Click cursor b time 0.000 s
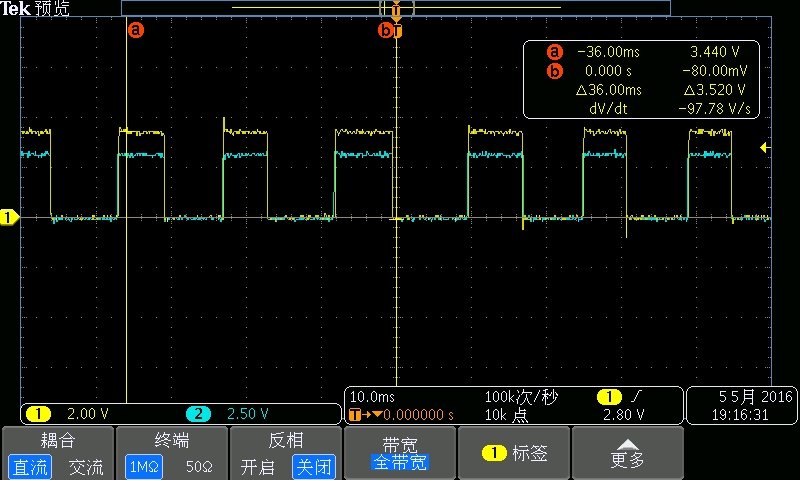The image size is (800, 480). (x=608, y=70)
